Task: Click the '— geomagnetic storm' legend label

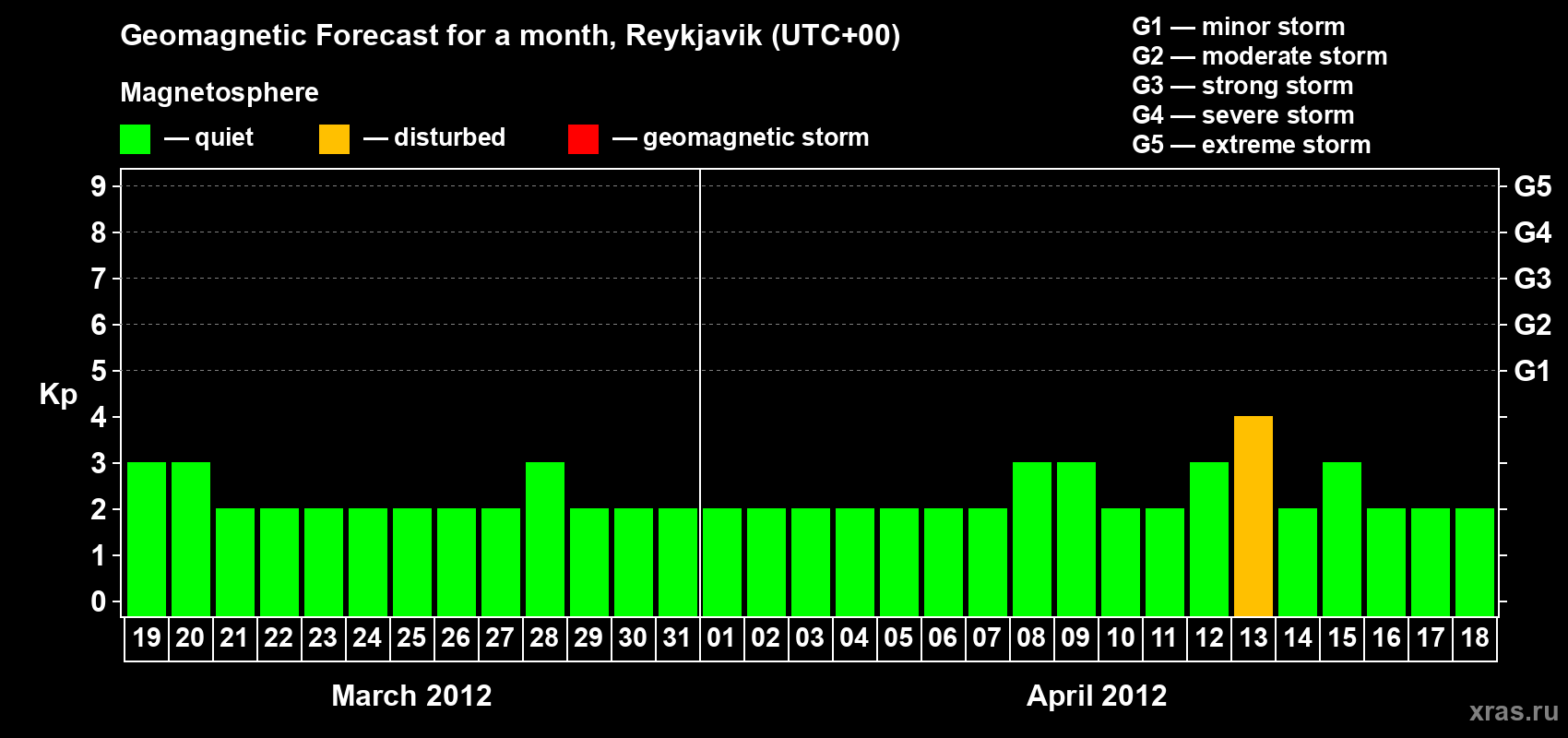Action: [x=741, y=138]
